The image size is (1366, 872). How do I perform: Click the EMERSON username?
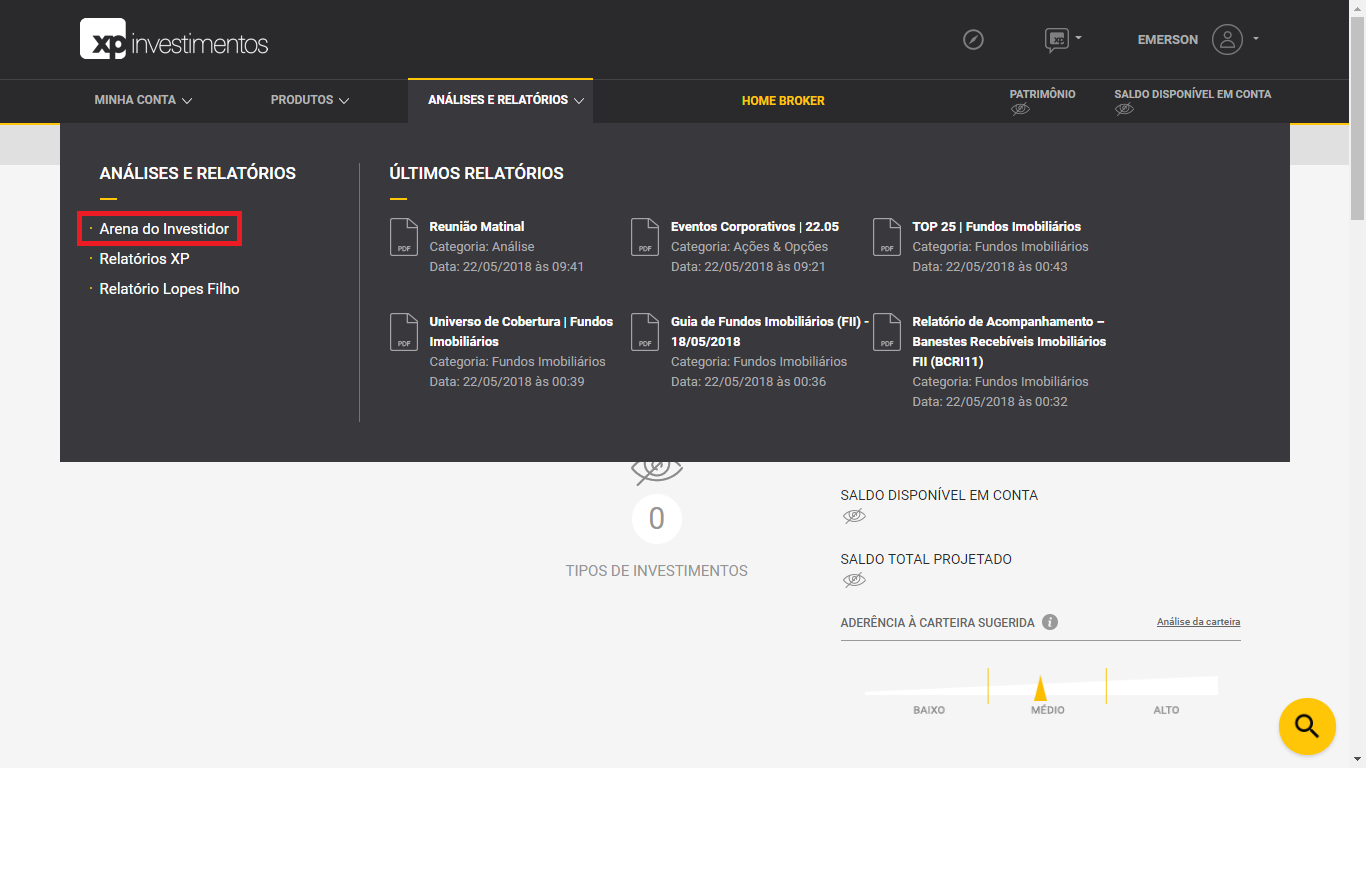point(1168,40)
